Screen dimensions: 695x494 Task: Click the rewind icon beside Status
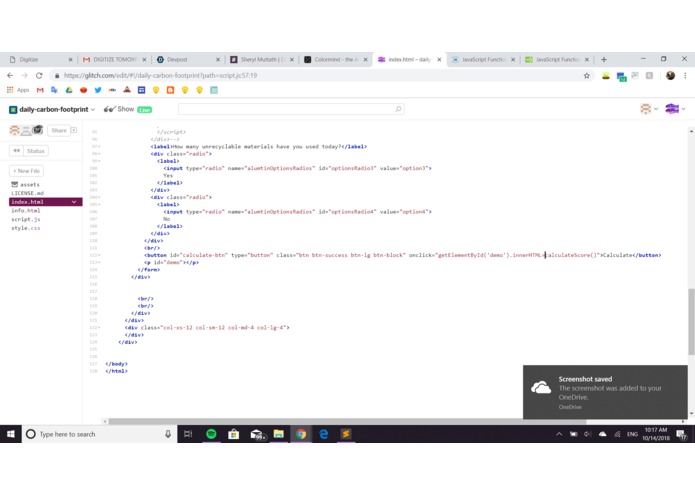pyautogui.click(x=16, y=151)
